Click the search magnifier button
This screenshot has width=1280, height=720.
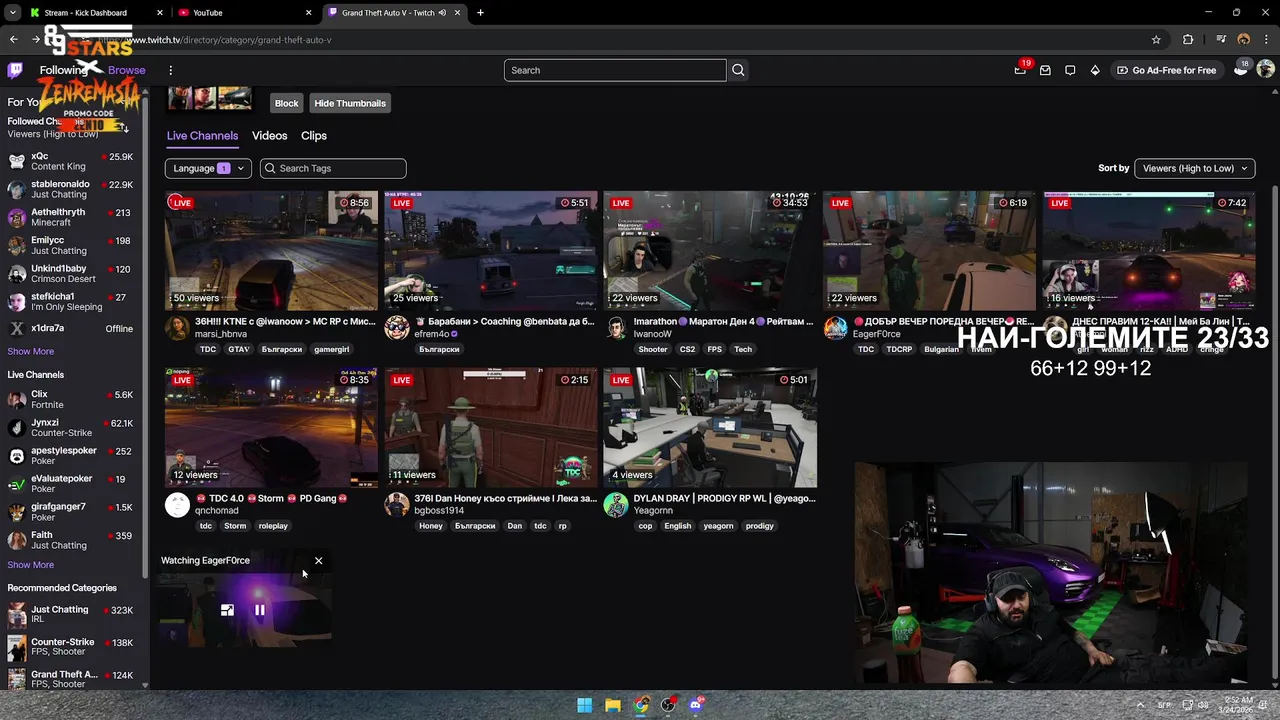tap(738, 70)
